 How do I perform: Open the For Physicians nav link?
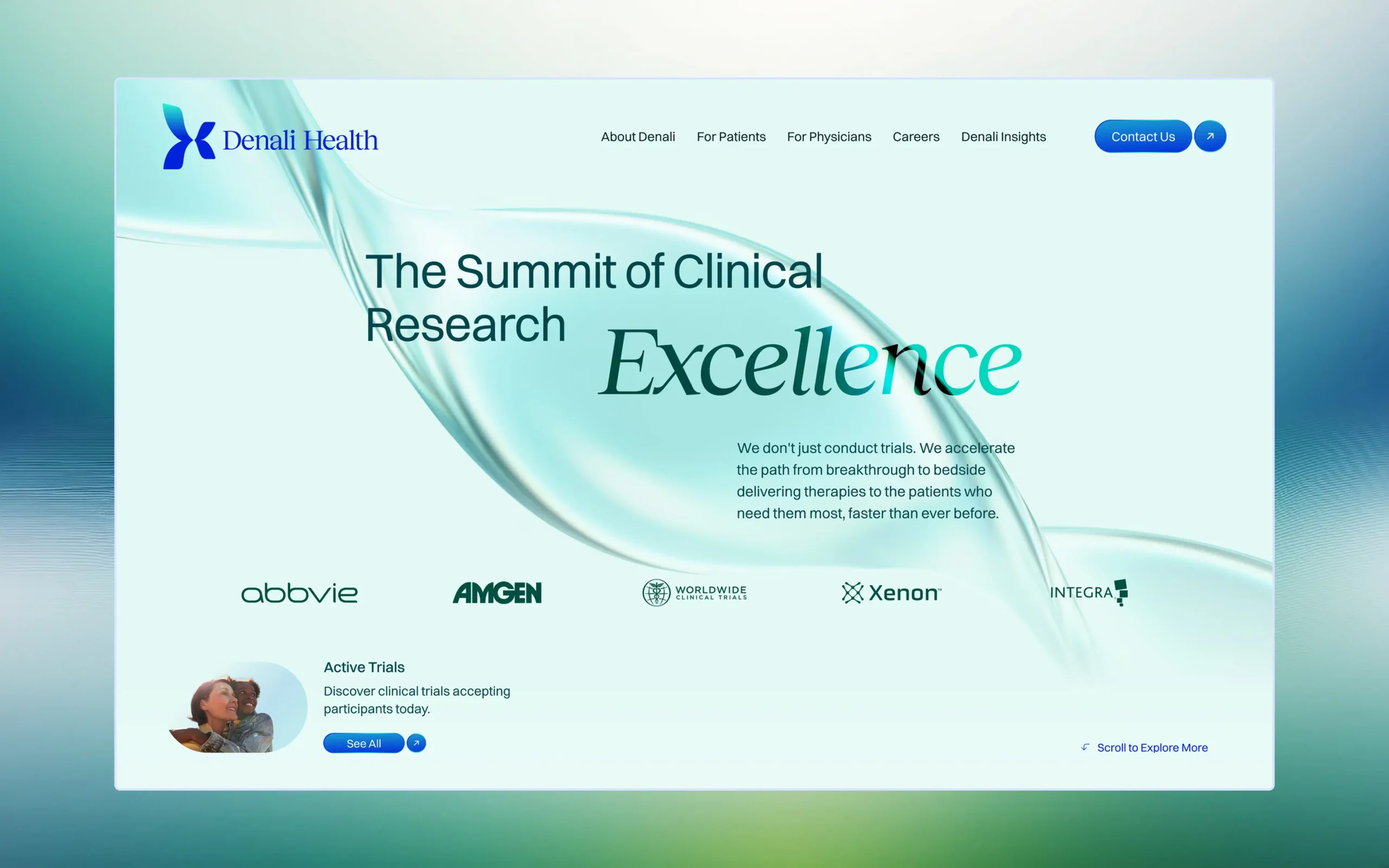[829, 137]
